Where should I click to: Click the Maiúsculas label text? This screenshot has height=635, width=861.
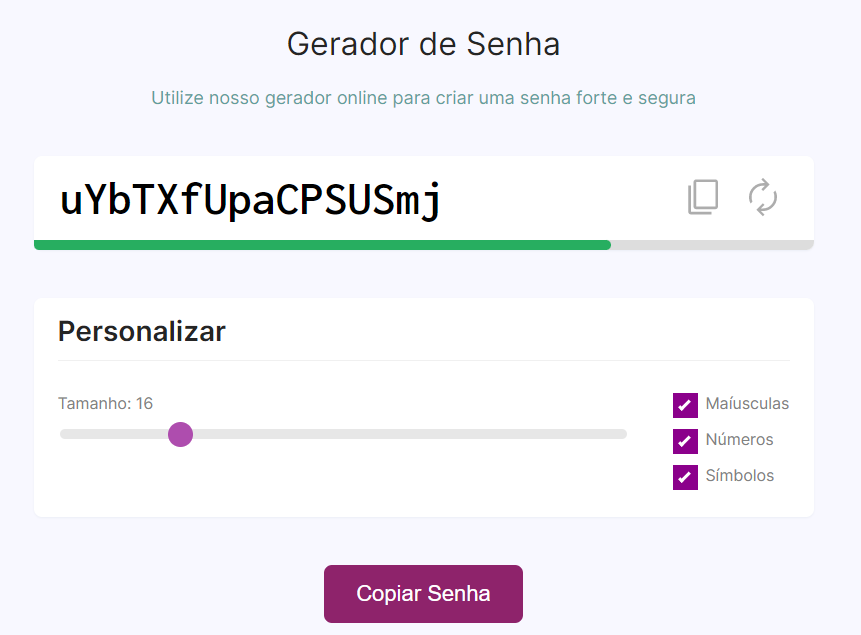point(747,404)
